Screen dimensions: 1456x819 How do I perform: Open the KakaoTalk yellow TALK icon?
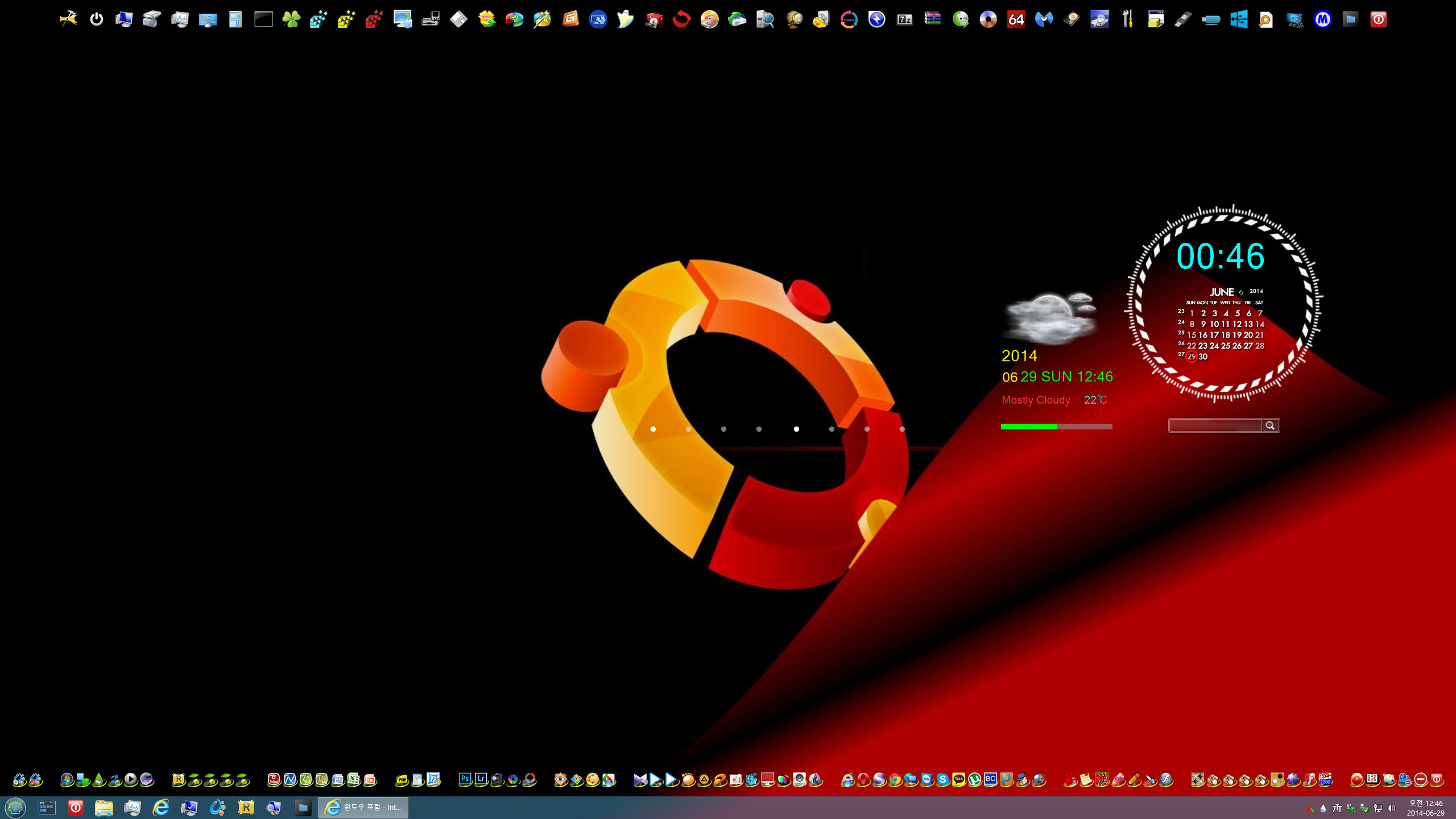pyautogui.click(x=958, y=779)
